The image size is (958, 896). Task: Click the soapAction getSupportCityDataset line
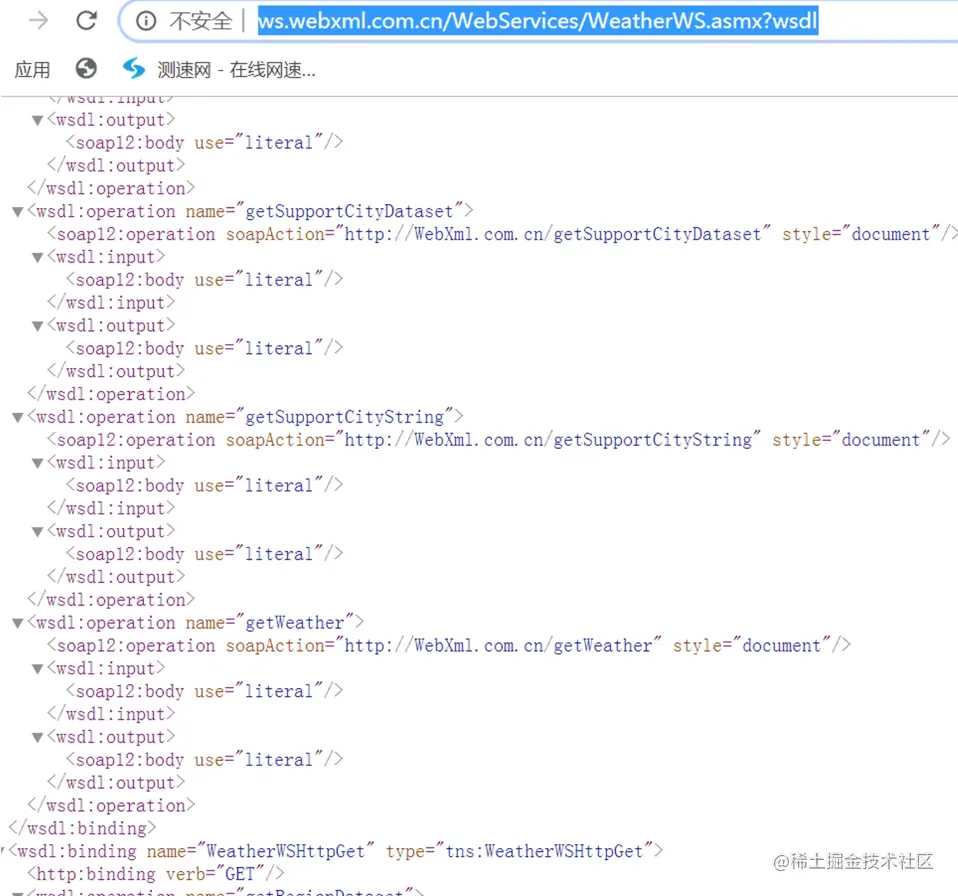pyautogui.click(x=501, y=234)
